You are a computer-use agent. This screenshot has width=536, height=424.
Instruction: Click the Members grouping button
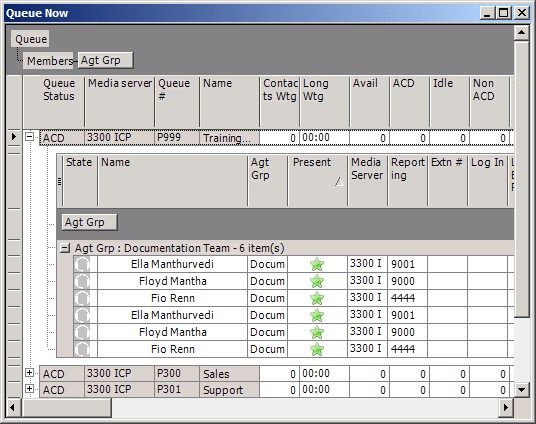click(x=48, y=61)
